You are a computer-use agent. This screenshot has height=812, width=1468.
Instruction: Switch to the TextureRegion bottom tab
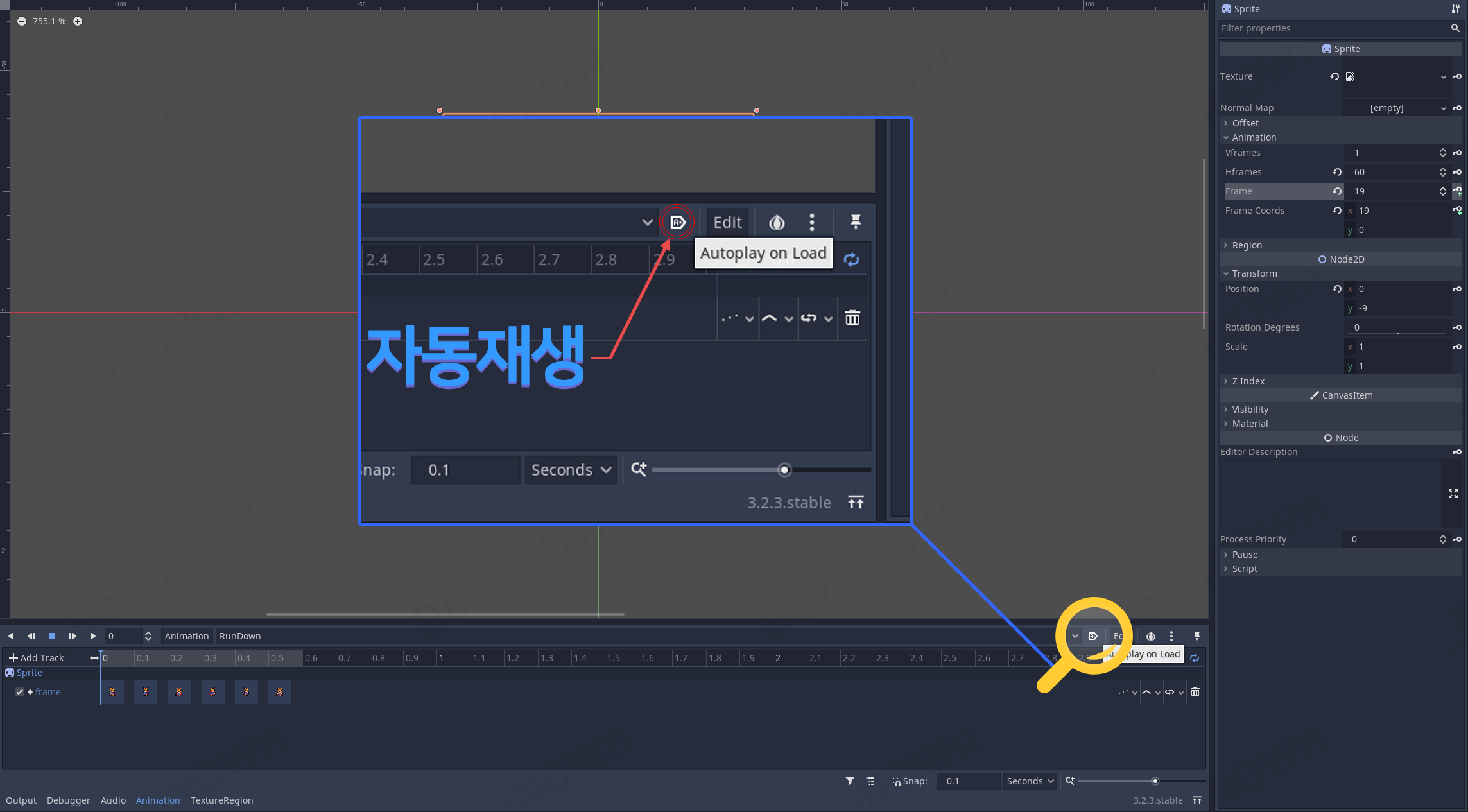click(221, 800)
